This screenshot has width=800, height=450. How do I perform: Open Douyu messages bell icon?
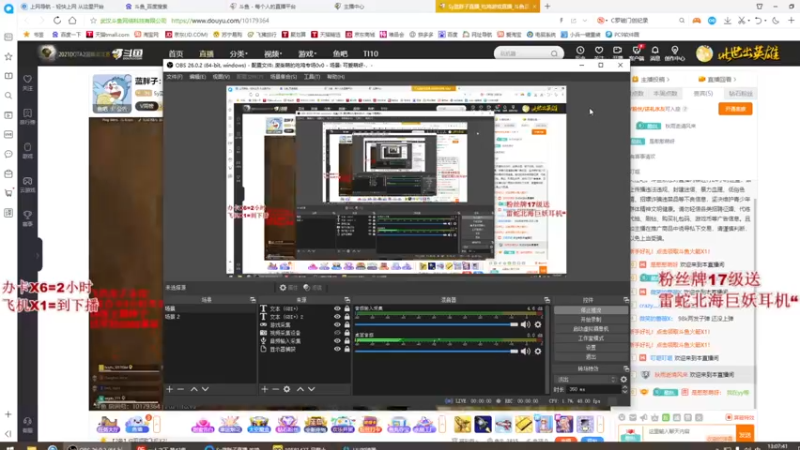655,51
